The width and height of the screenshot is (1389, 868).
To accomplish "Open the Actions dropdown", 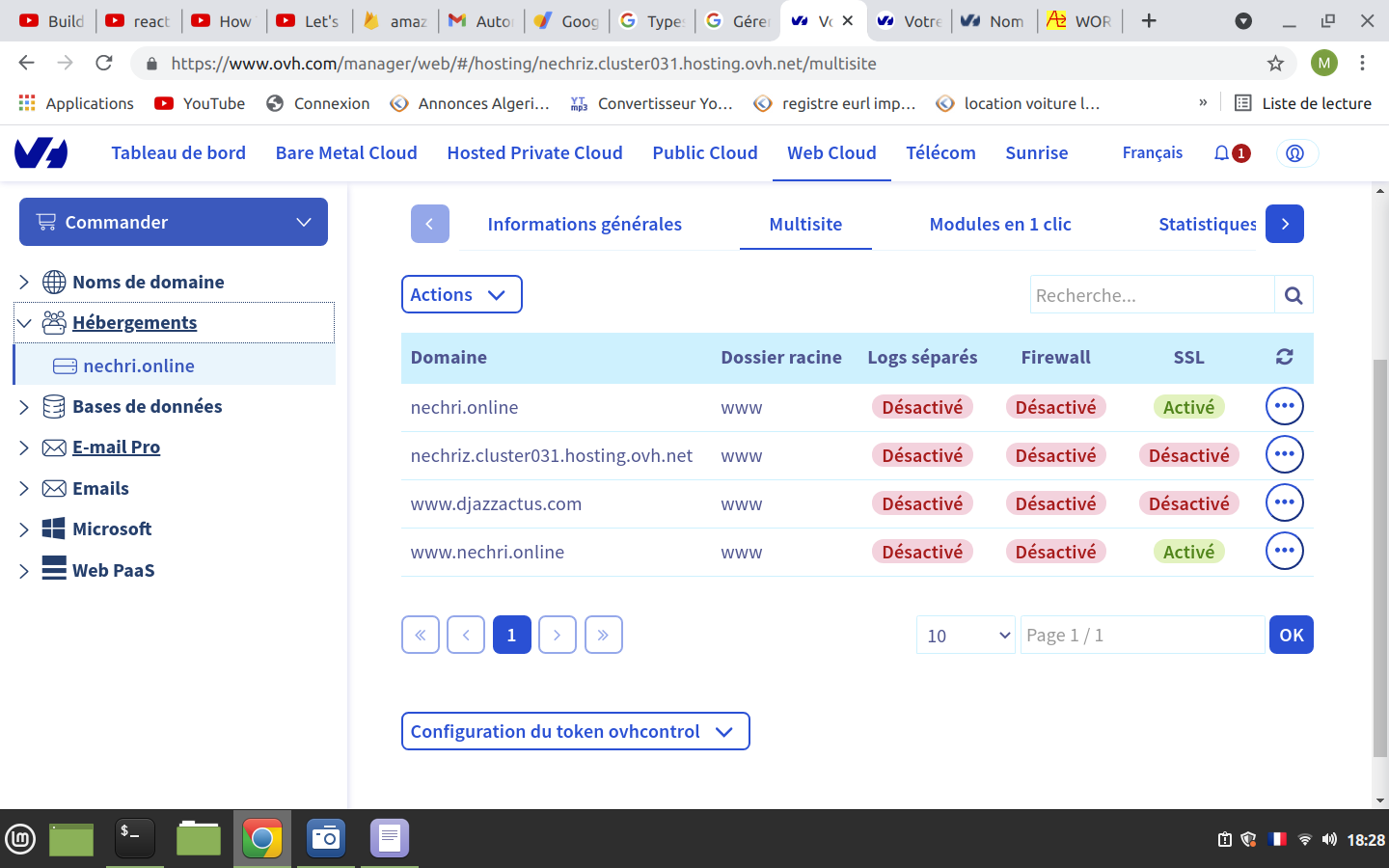I will tap(461, 295).
